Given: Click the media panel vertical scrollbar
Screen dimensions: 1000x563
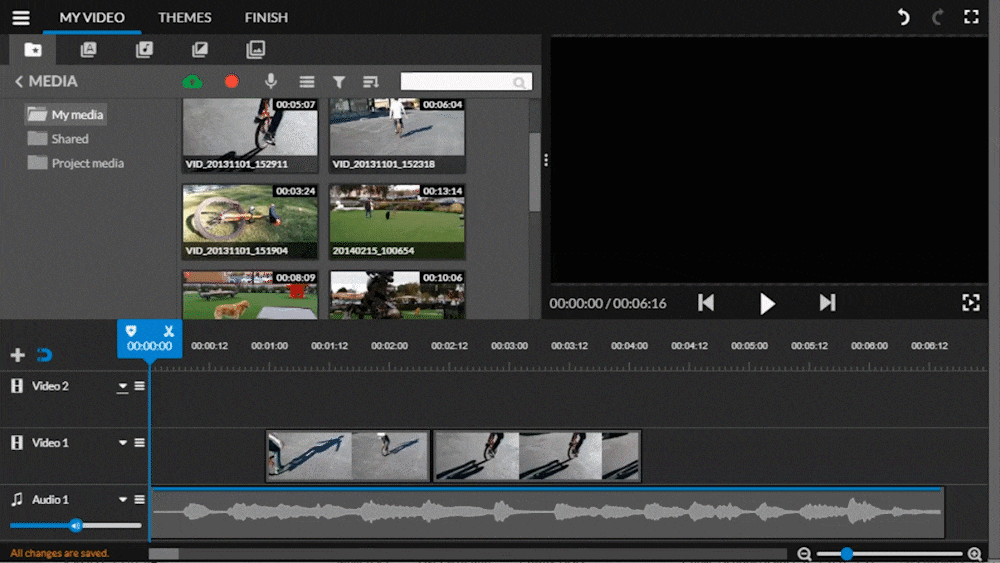Looking at the screenshot, I should click(534, 172).
